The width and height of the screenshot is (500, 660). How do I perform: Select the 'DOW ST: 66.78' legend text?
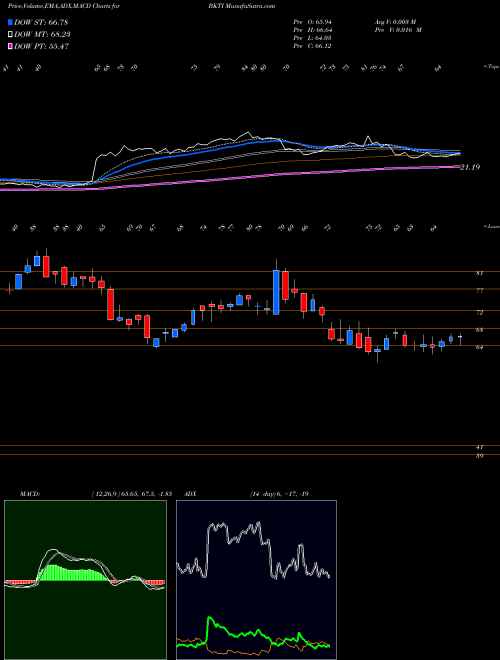(x=41, y=22)
